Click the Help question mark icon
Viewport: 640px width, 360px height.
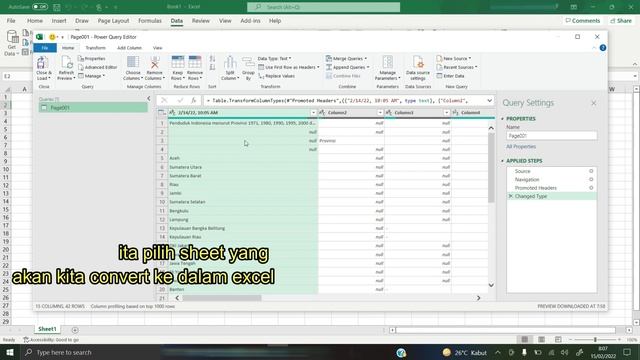(x=603, y=48)
